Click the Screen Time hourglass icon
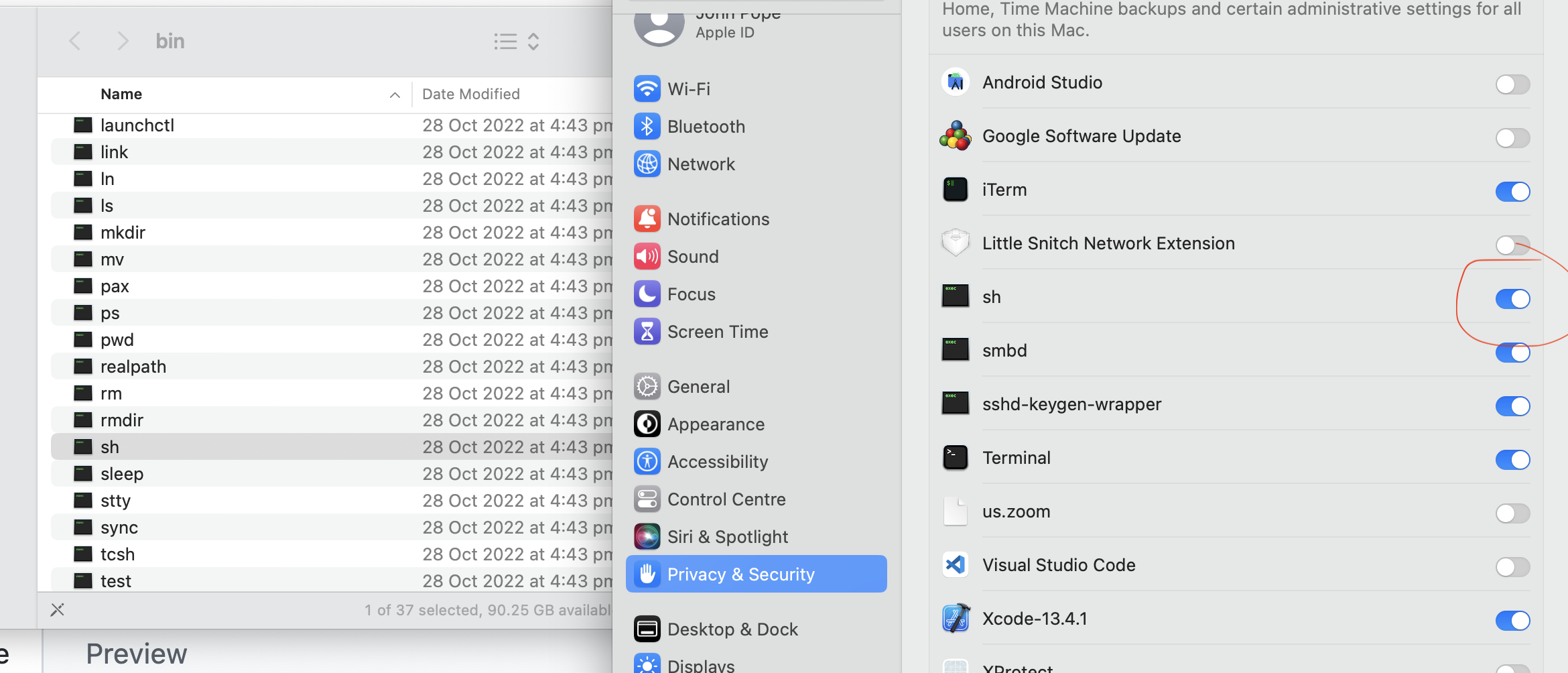This screenshot has height=673, width=1568. click(x=647, y=331)
